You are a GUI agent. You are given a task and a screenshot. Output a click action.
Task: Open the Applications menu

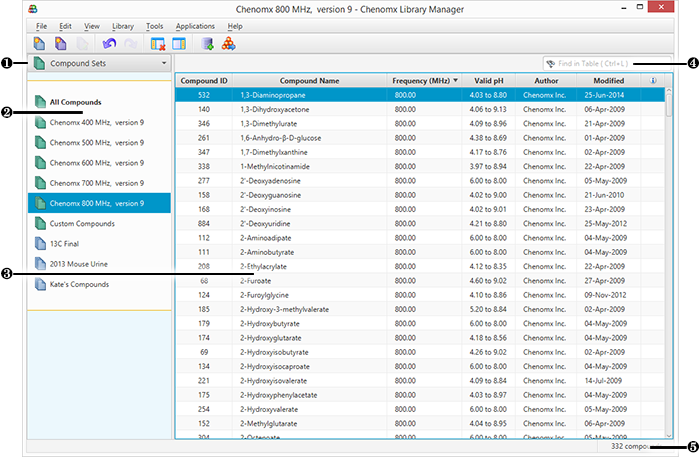click(194, 25)
